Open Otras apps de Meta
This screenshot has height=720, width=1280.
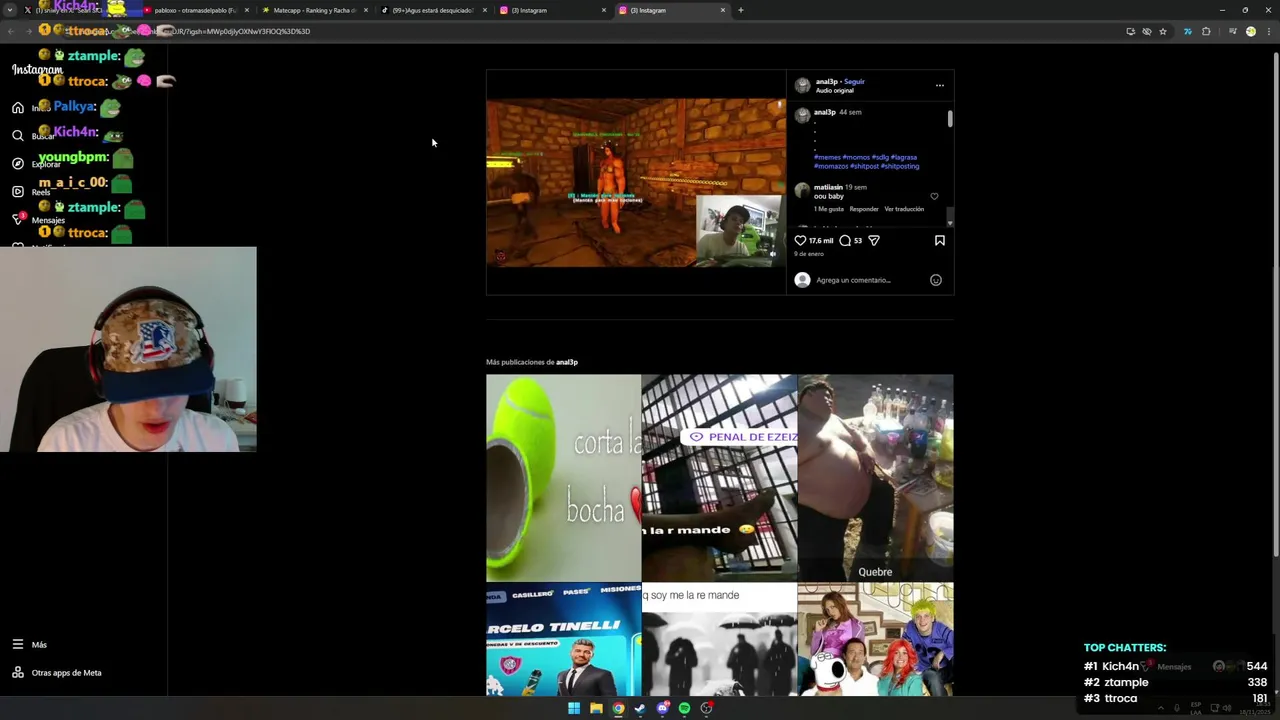click(56, 672)
